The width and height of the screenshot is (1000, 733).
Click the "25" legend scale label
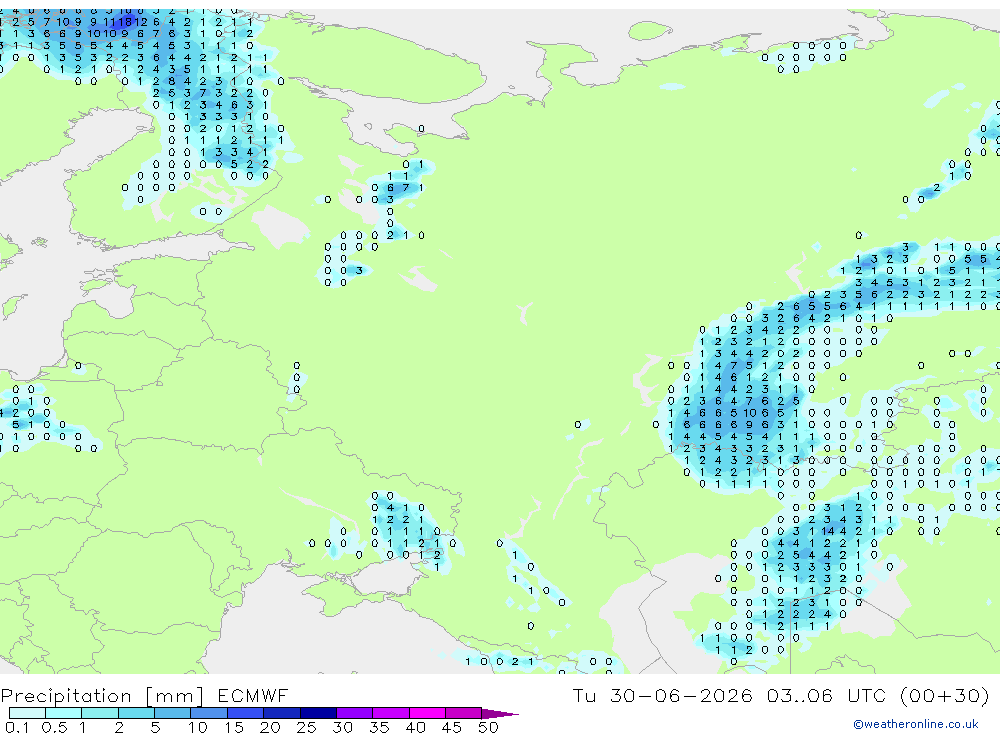click(x=306, y=727)
